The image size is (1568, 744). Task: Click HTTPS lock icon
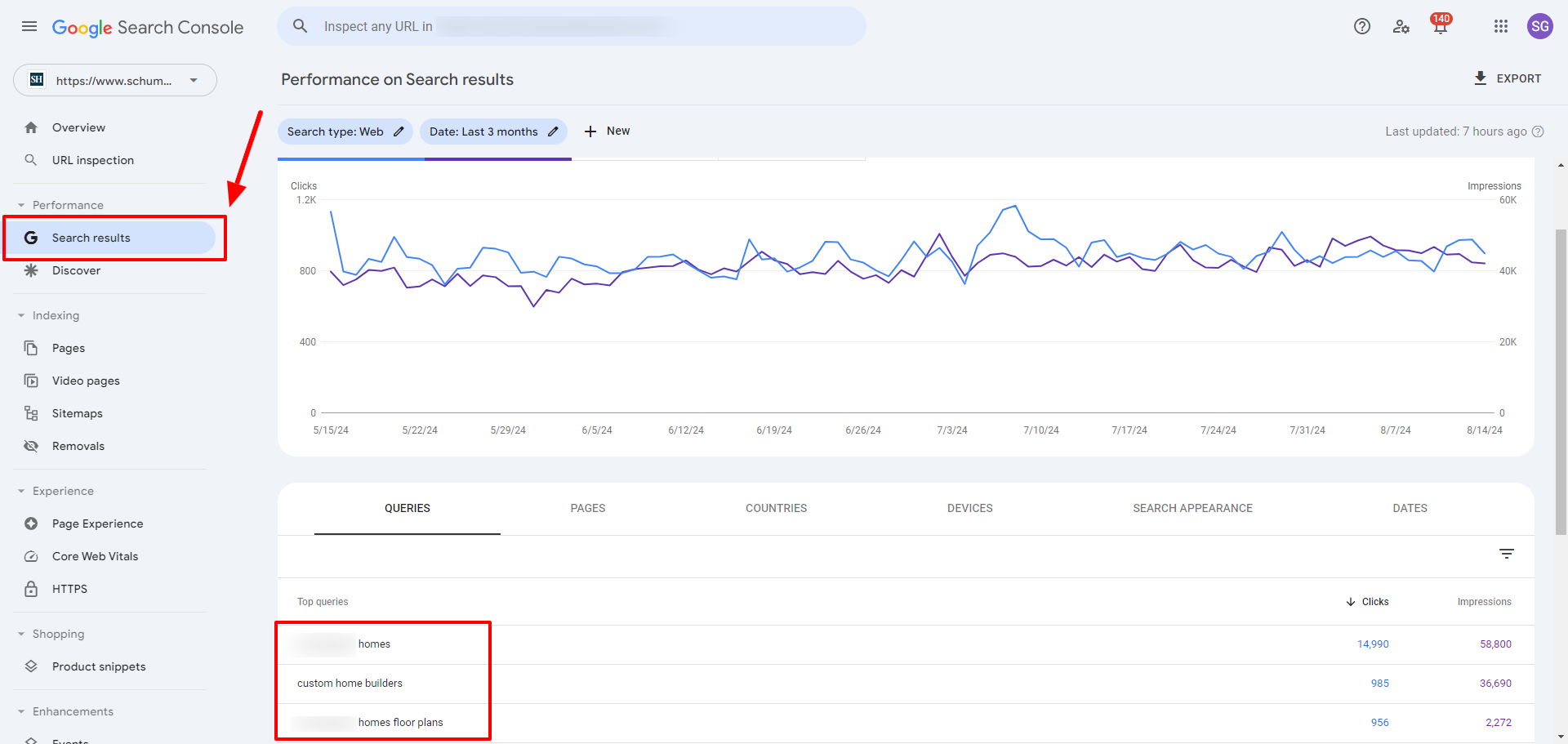[31, 589]
